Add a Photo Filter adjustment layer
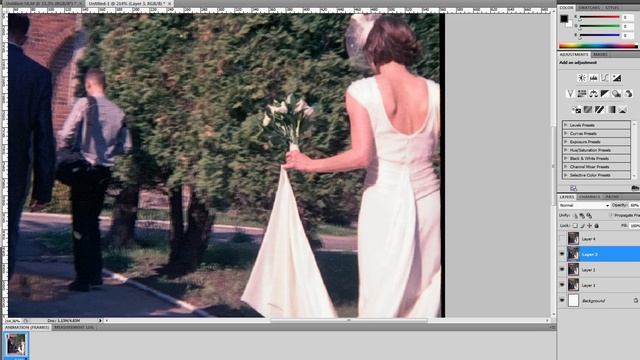This screenshot has width=640, height=360. tap(616, 94)
